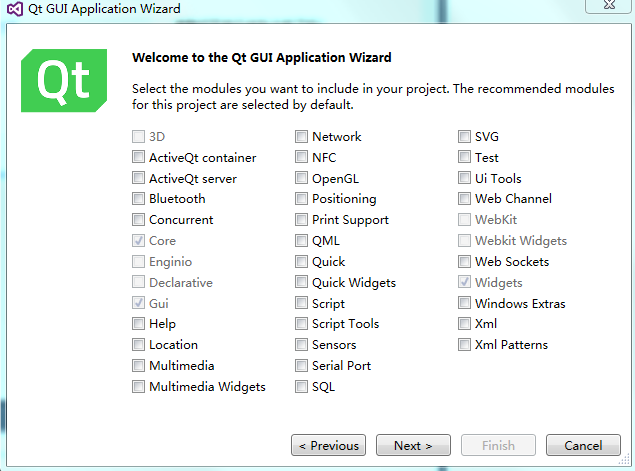Screen dimensions: 635x471
Task: Enable the Concurrent module
Action: 139,220
